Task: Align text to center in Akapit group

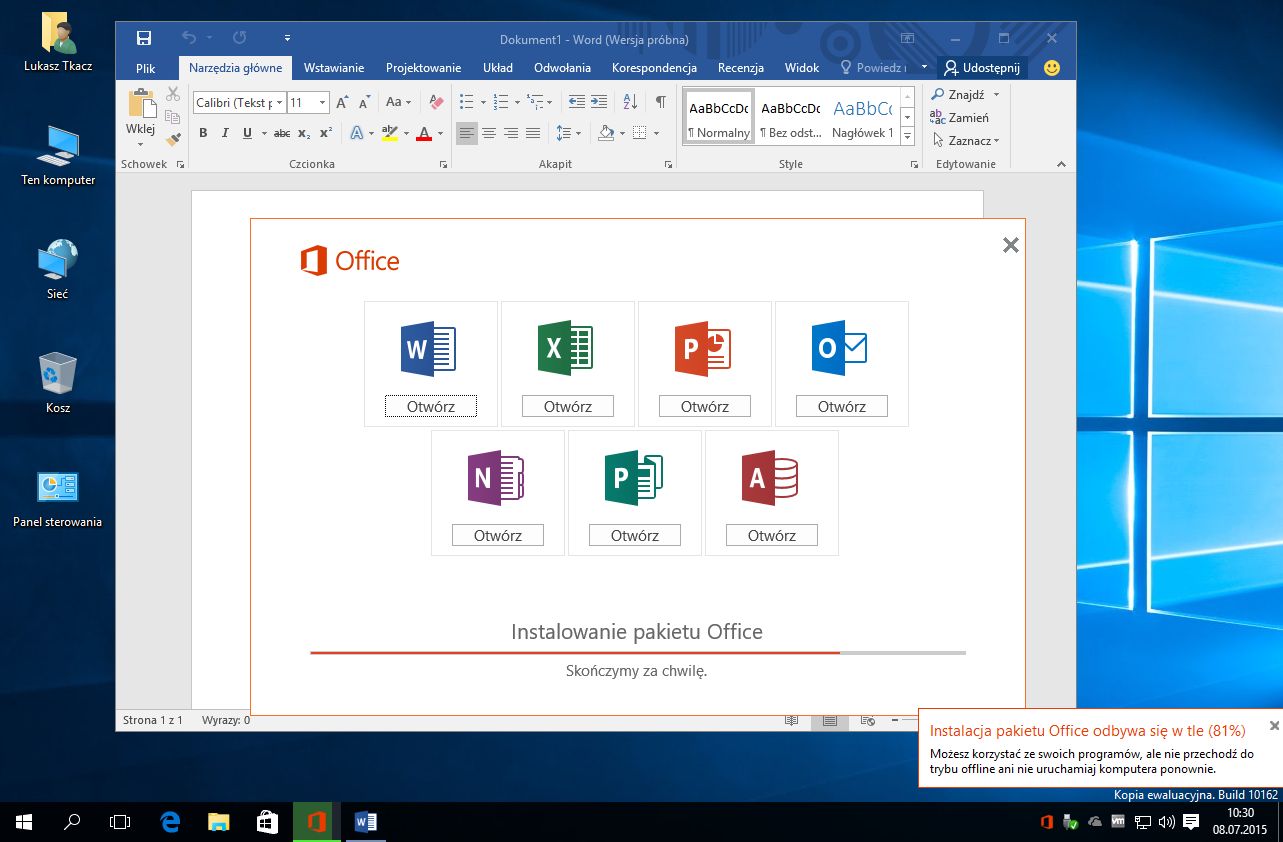Action: pyautogui.click(x=489, y=133)
